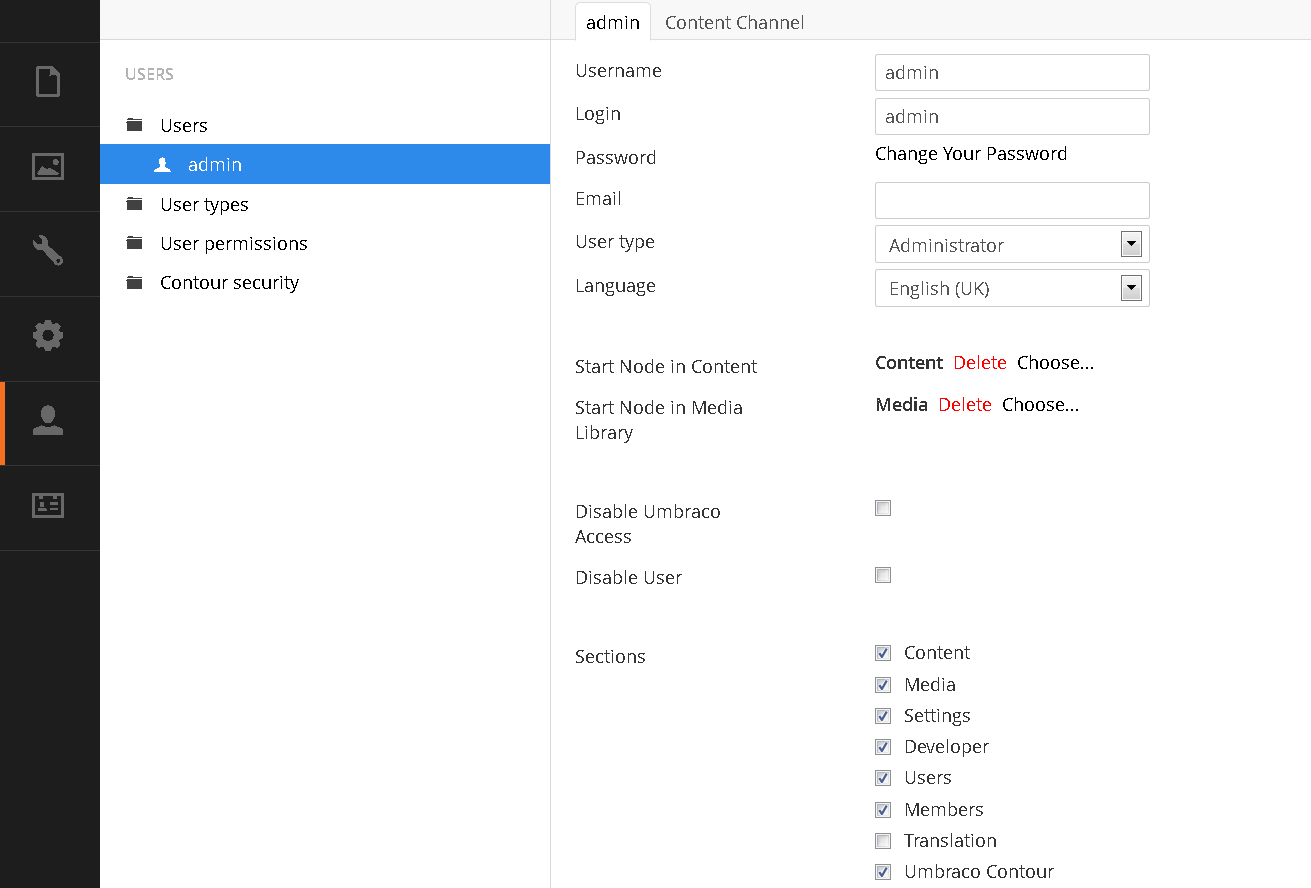This screenshot has height=888, width=1311.
Task: Click into the Email input field
Action: point(1012,200)
